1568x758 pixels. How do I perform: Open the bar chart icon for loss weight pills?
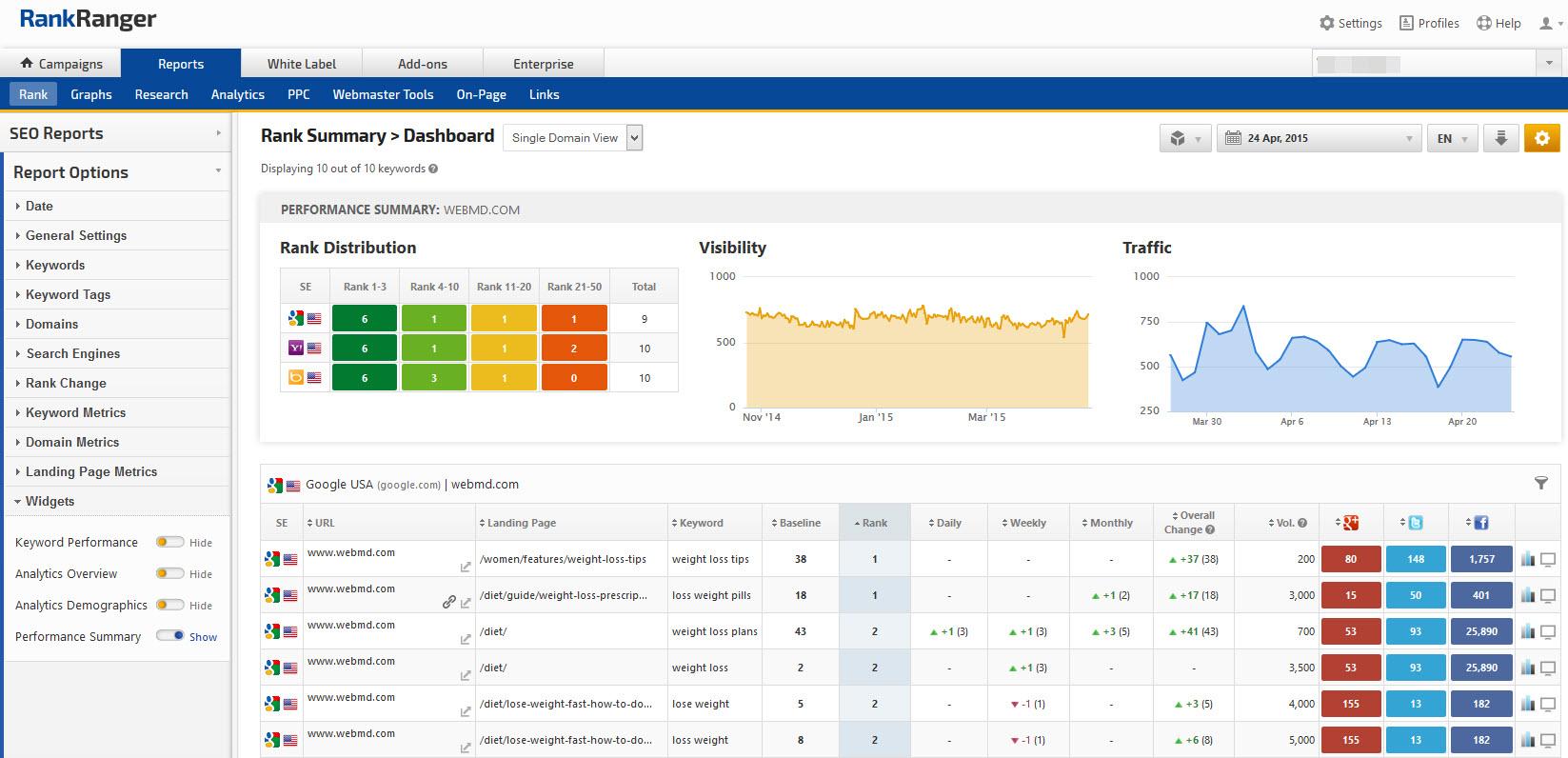[1528, 595]
